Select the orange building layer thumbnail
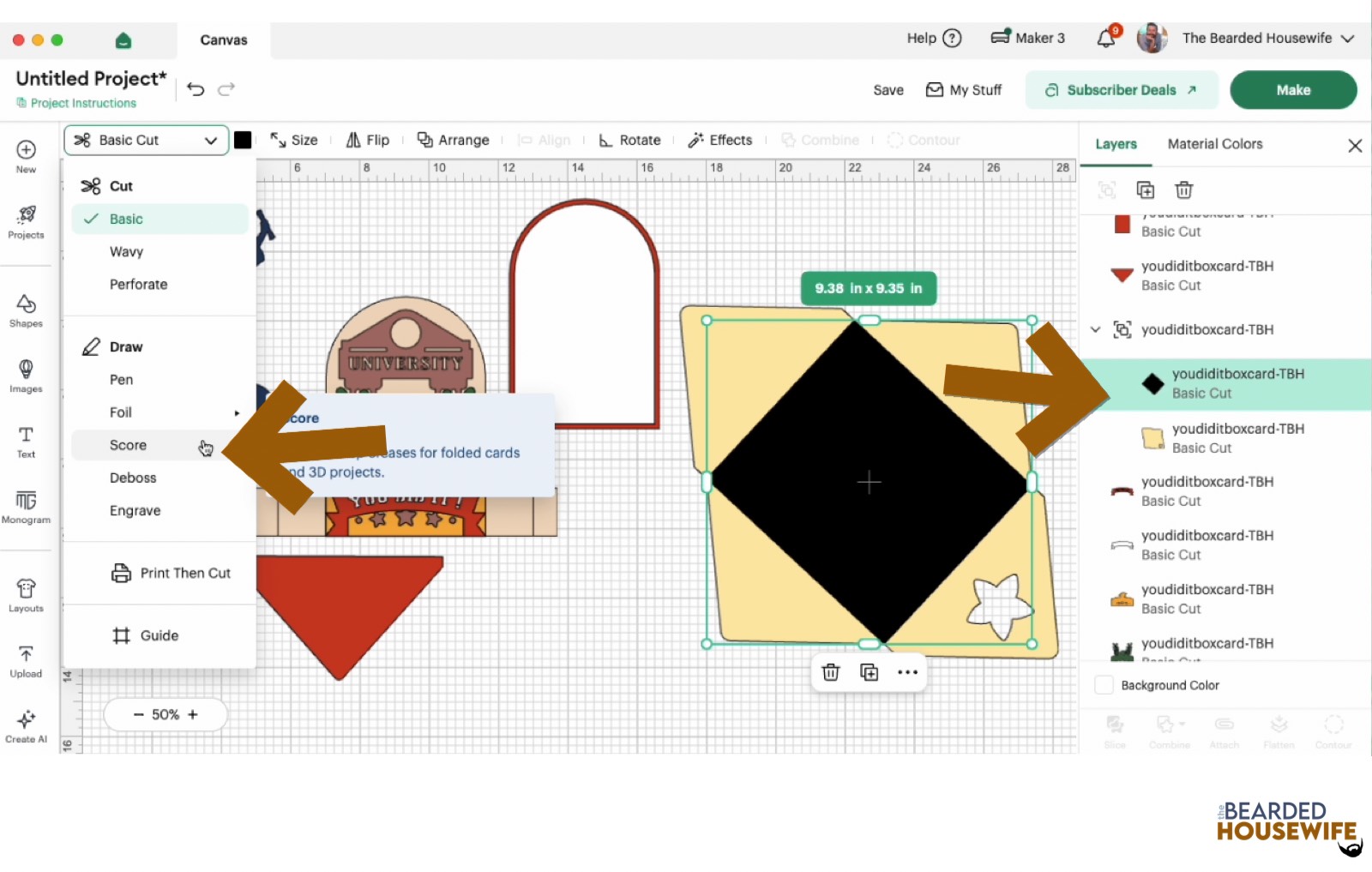This screenshot has height=872, width=1372. coord(1122,599)
